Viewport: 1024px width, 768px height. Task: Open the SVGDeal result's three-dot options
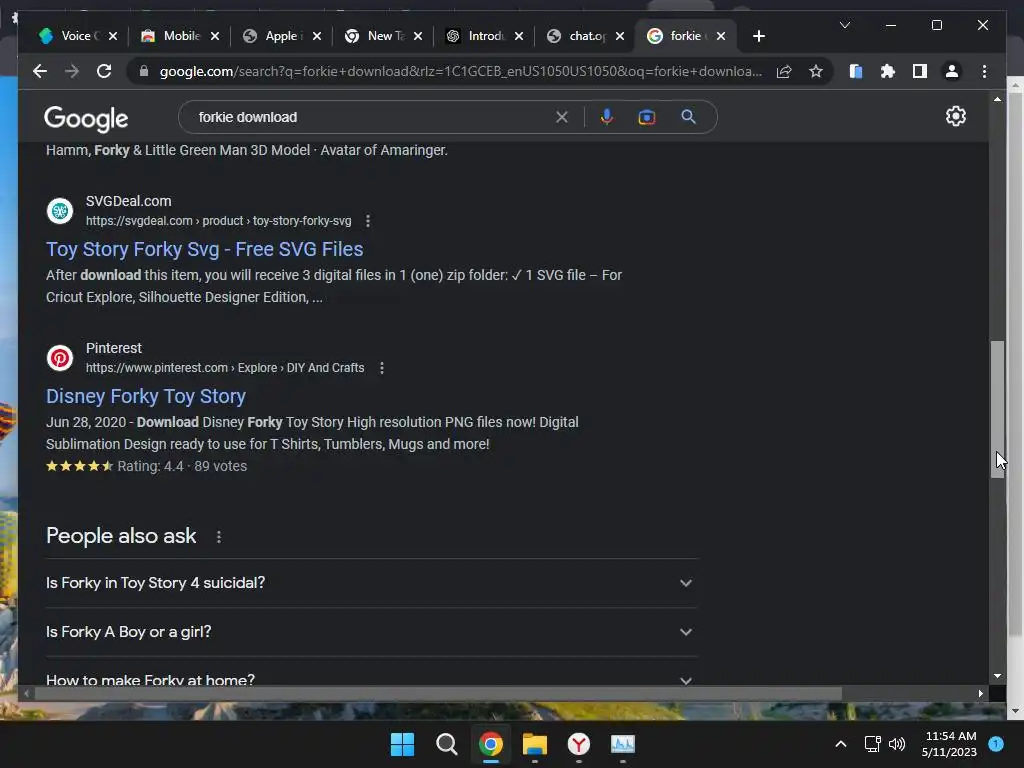point(368,221)
